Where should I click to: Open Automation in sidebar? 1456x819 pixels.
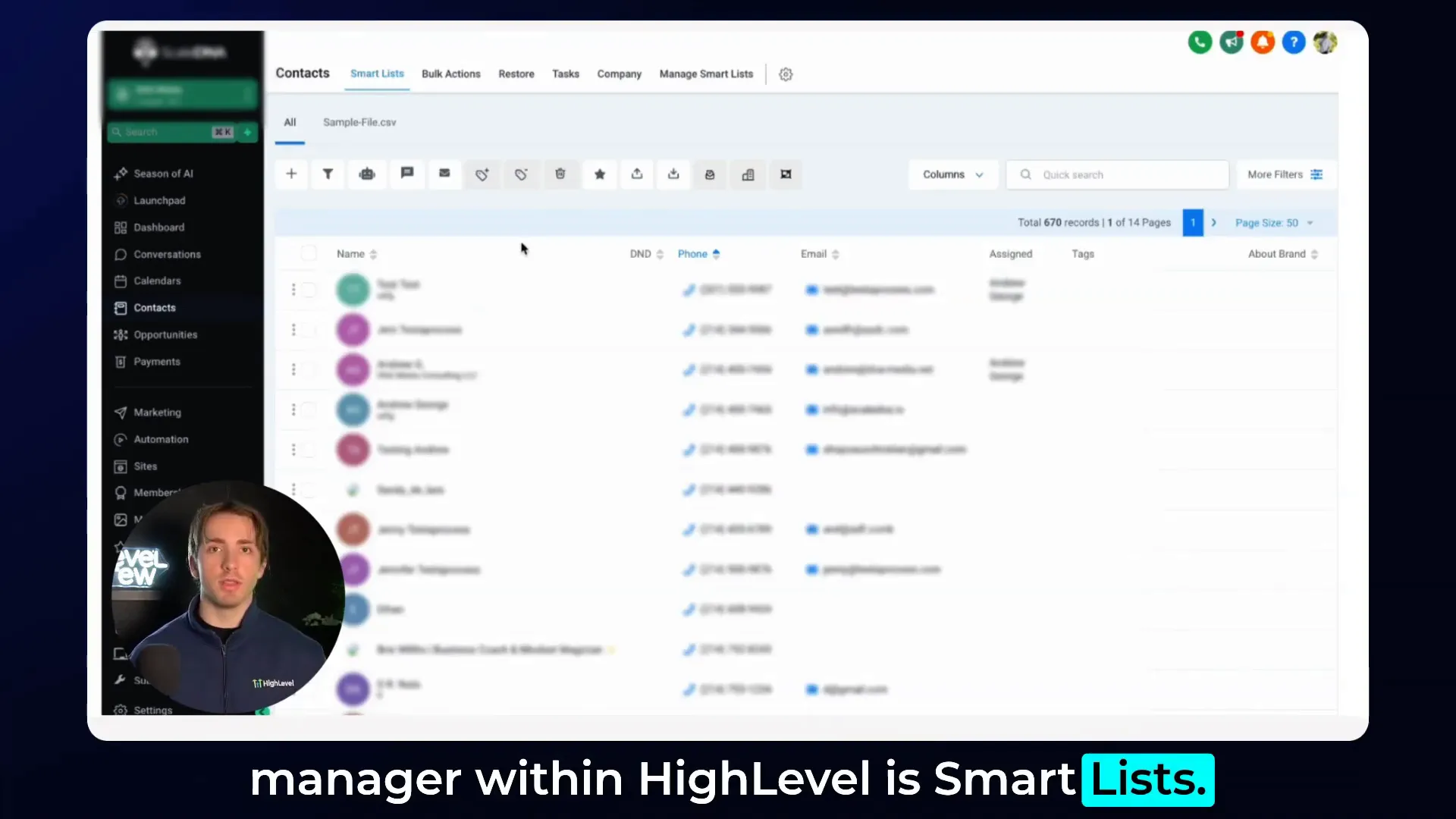pos(161,440)
